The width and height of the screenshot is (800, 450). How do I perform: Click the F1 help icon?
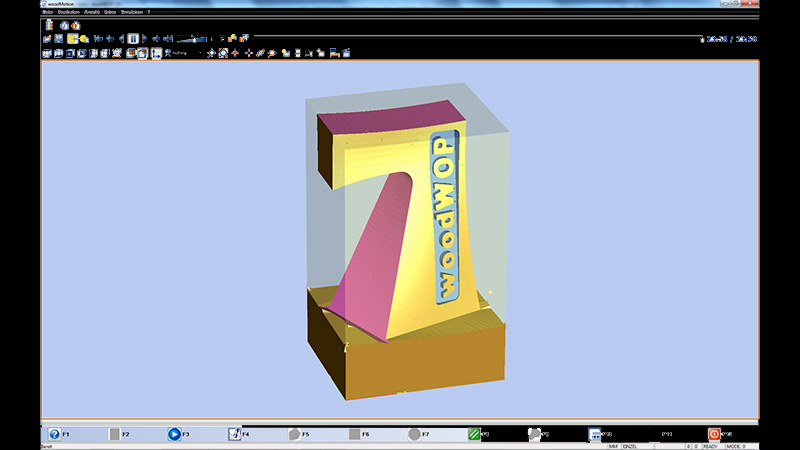54,435
